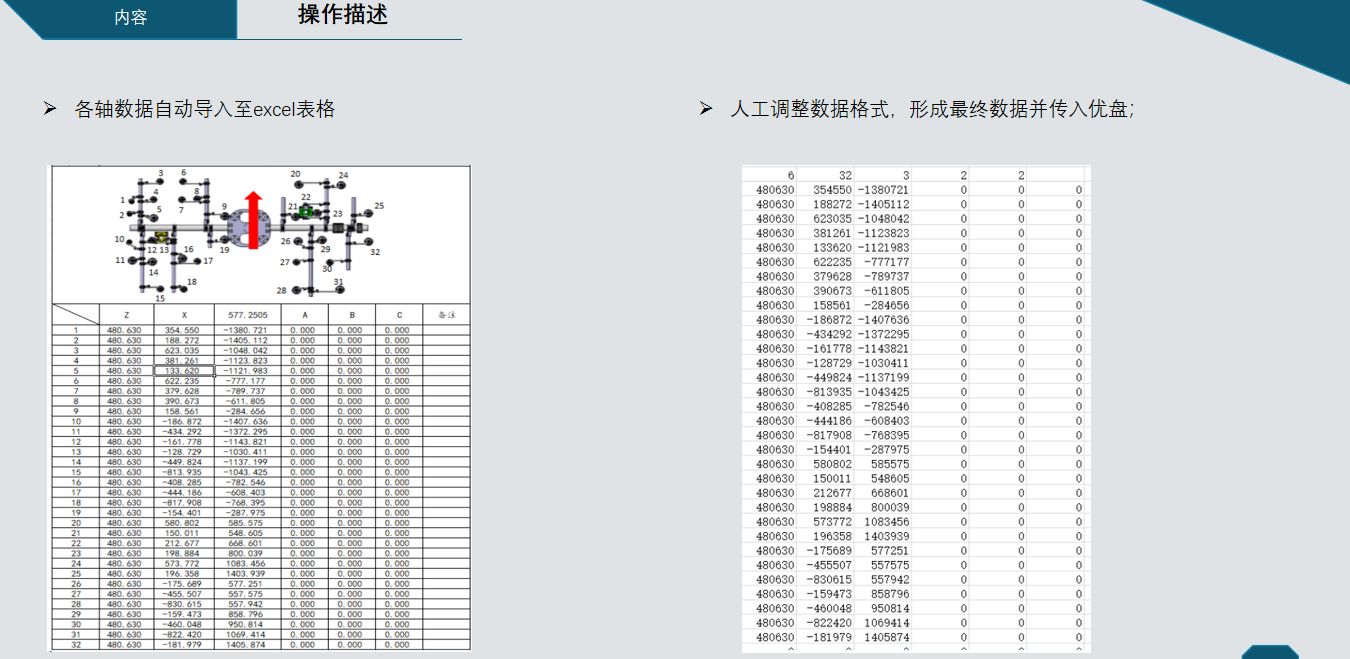Select the cell 354.550 in left table

[184, 330]
